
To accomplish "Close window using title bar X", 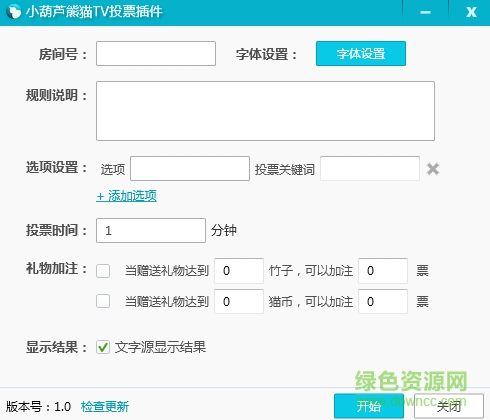I will 471,12.
